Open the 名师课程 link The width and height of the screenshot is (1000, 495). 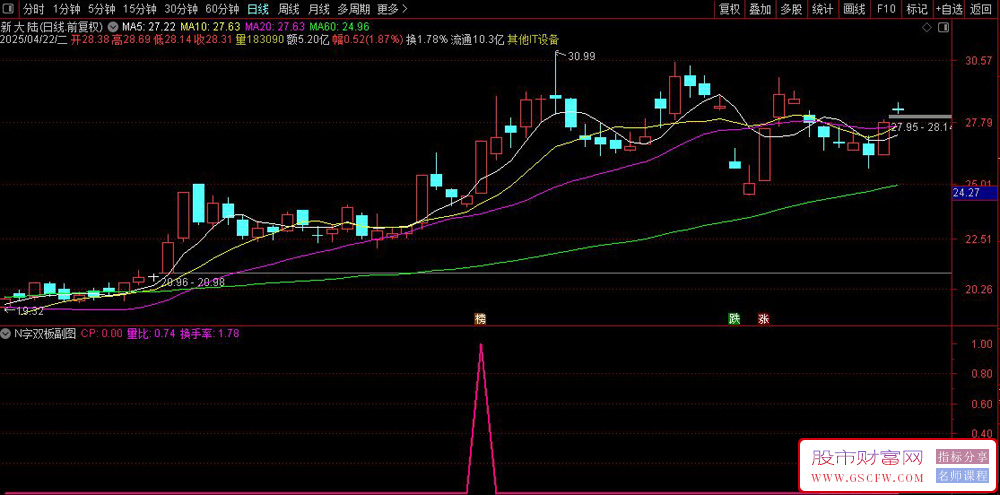click(962, 475)
